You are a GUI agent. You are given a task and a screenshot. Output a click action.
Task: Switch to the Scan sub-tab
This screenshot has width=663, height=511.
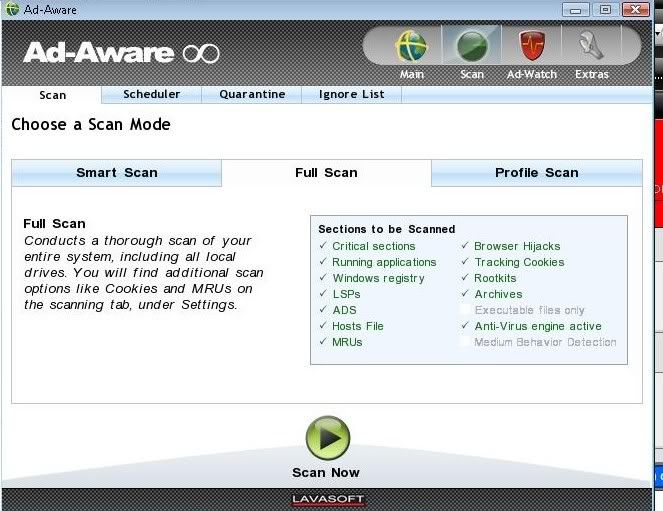tap(52, 95)
